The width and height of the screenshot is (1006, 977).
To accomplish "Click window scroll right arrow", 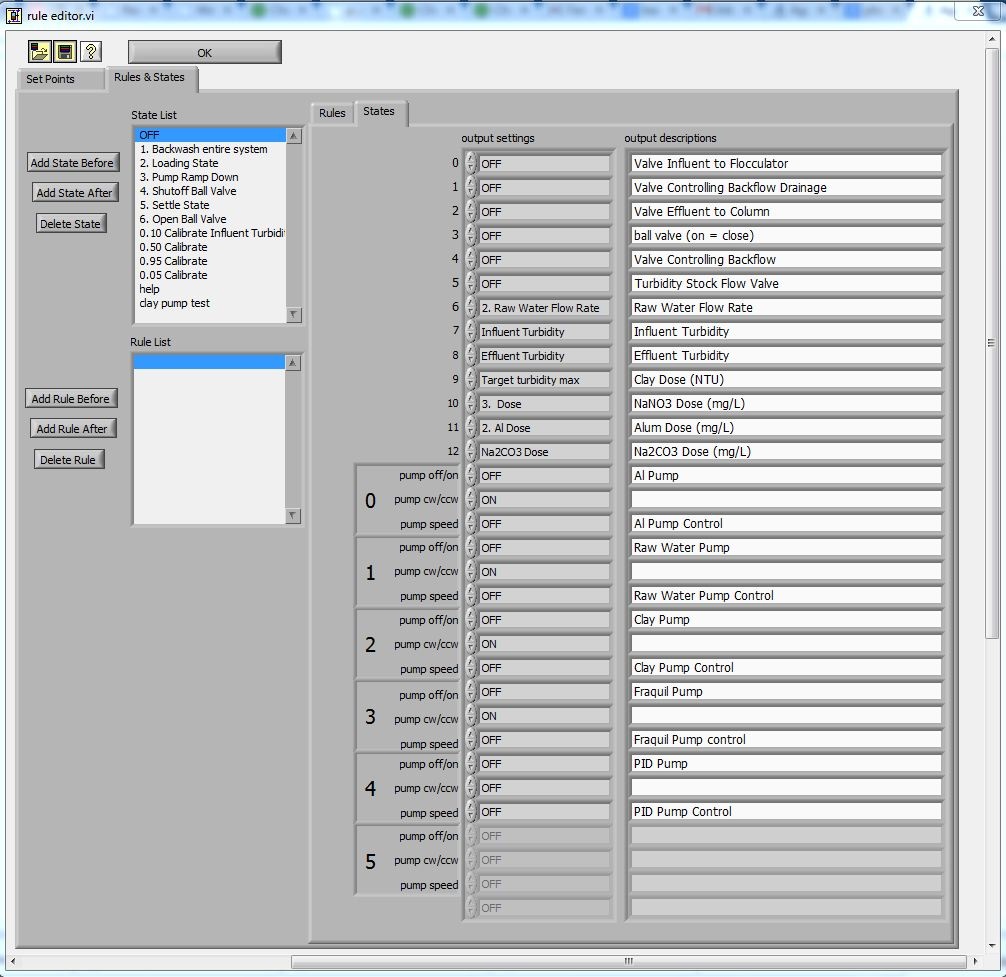I will [x=975, y=962].
